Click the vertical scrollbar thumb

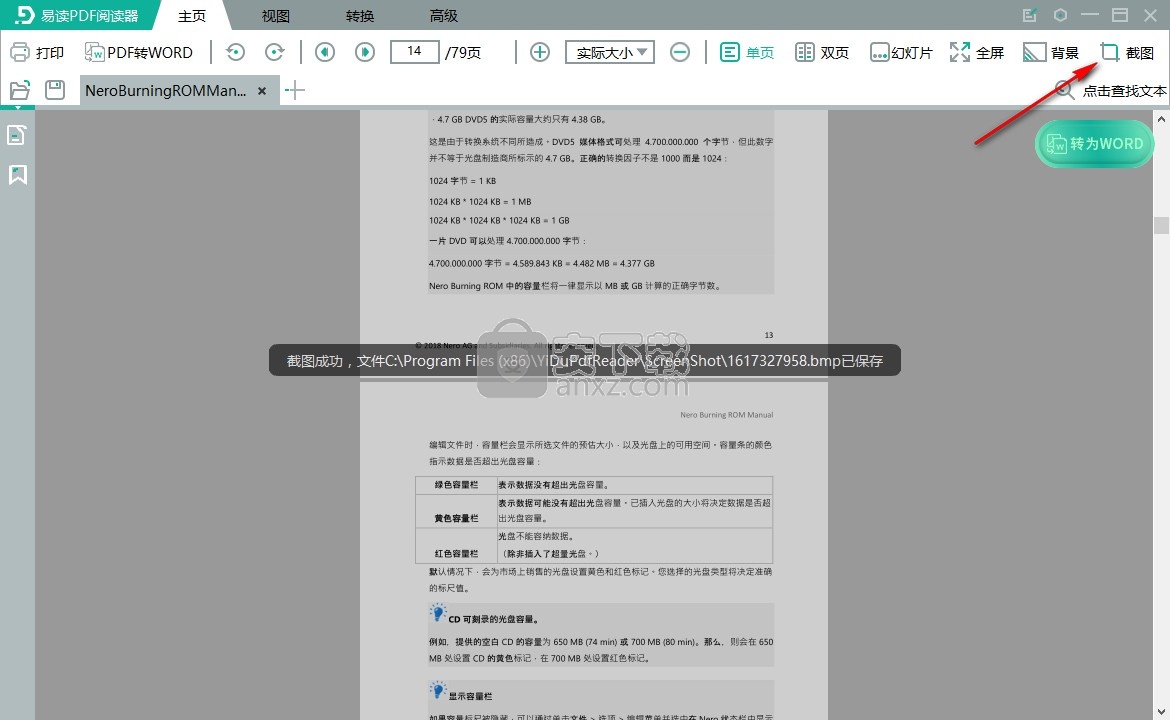point(1161,225)
